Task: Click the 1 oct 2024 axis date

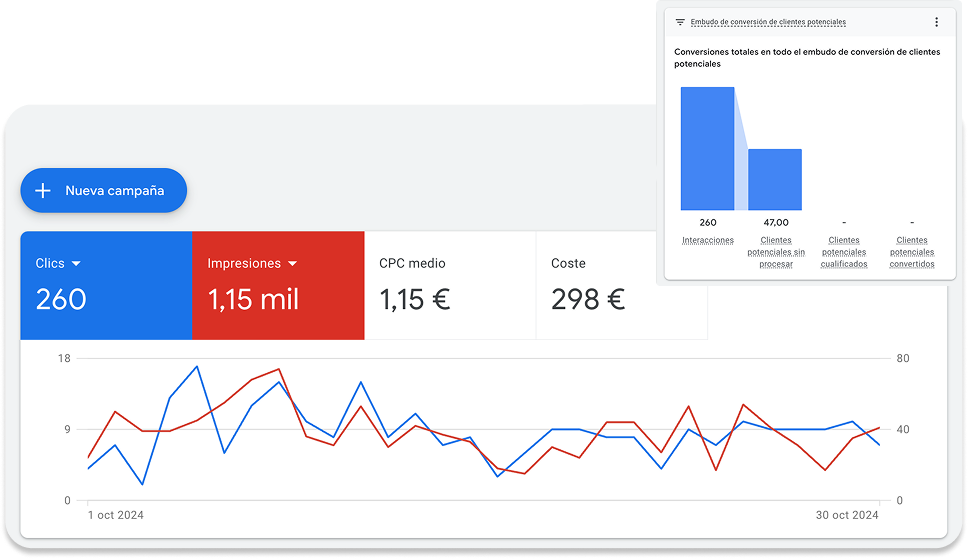Action: pos(118,516)
